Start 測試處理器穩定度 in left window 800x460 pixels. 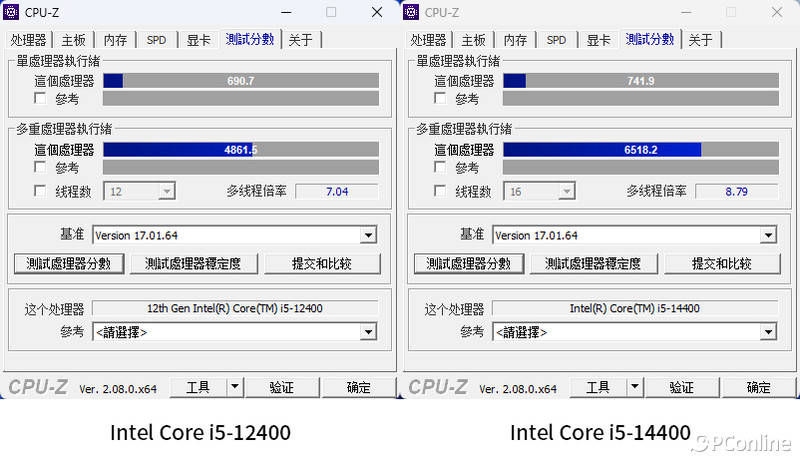(193, 264)
